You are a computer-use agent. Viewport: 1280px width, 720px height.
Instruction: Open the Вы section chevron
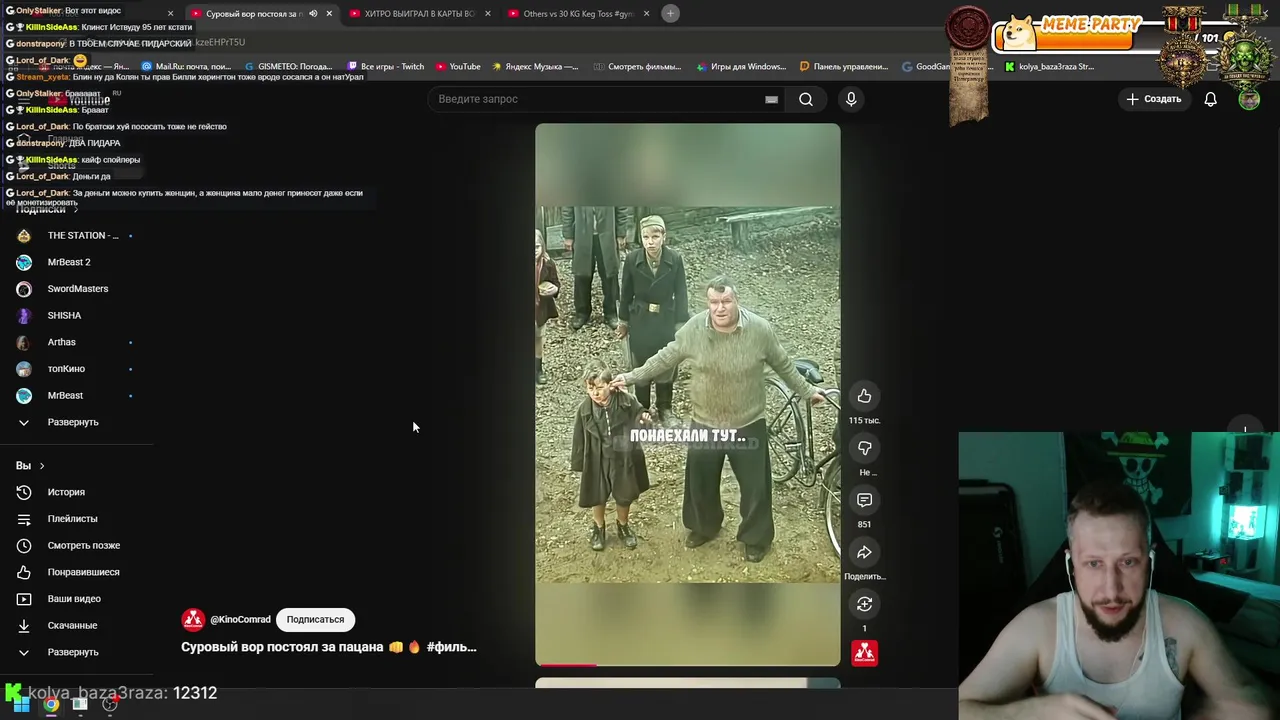[41, 466]
